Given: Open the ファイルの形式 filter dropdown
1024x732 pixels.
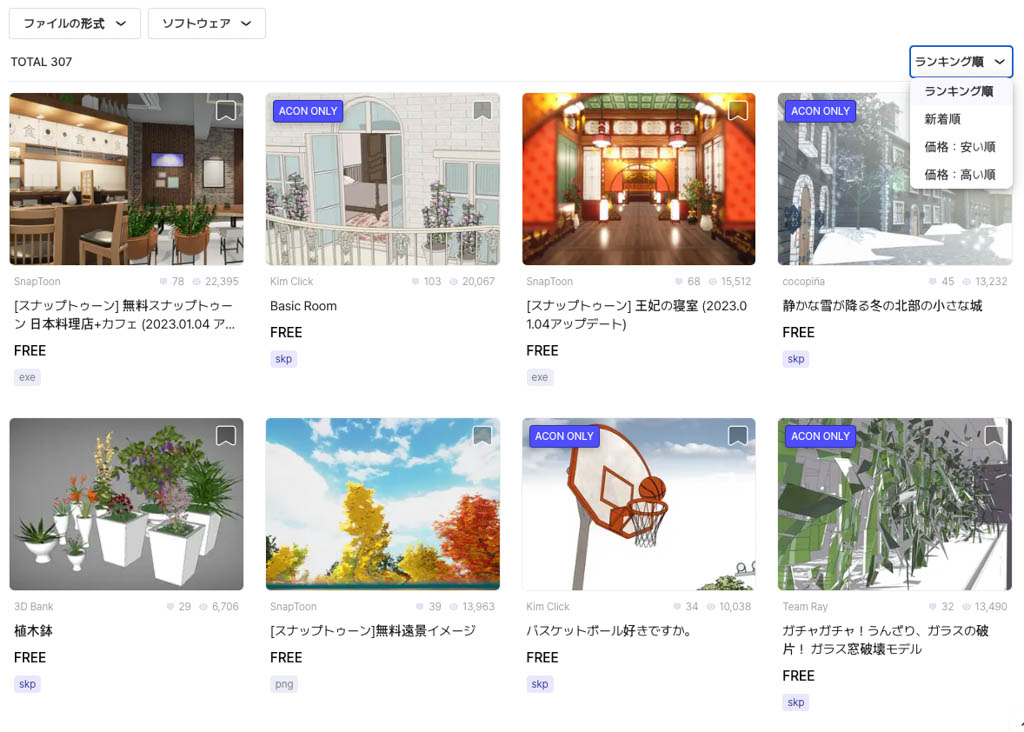Looking at the screenshot, I should coord(74,24).
